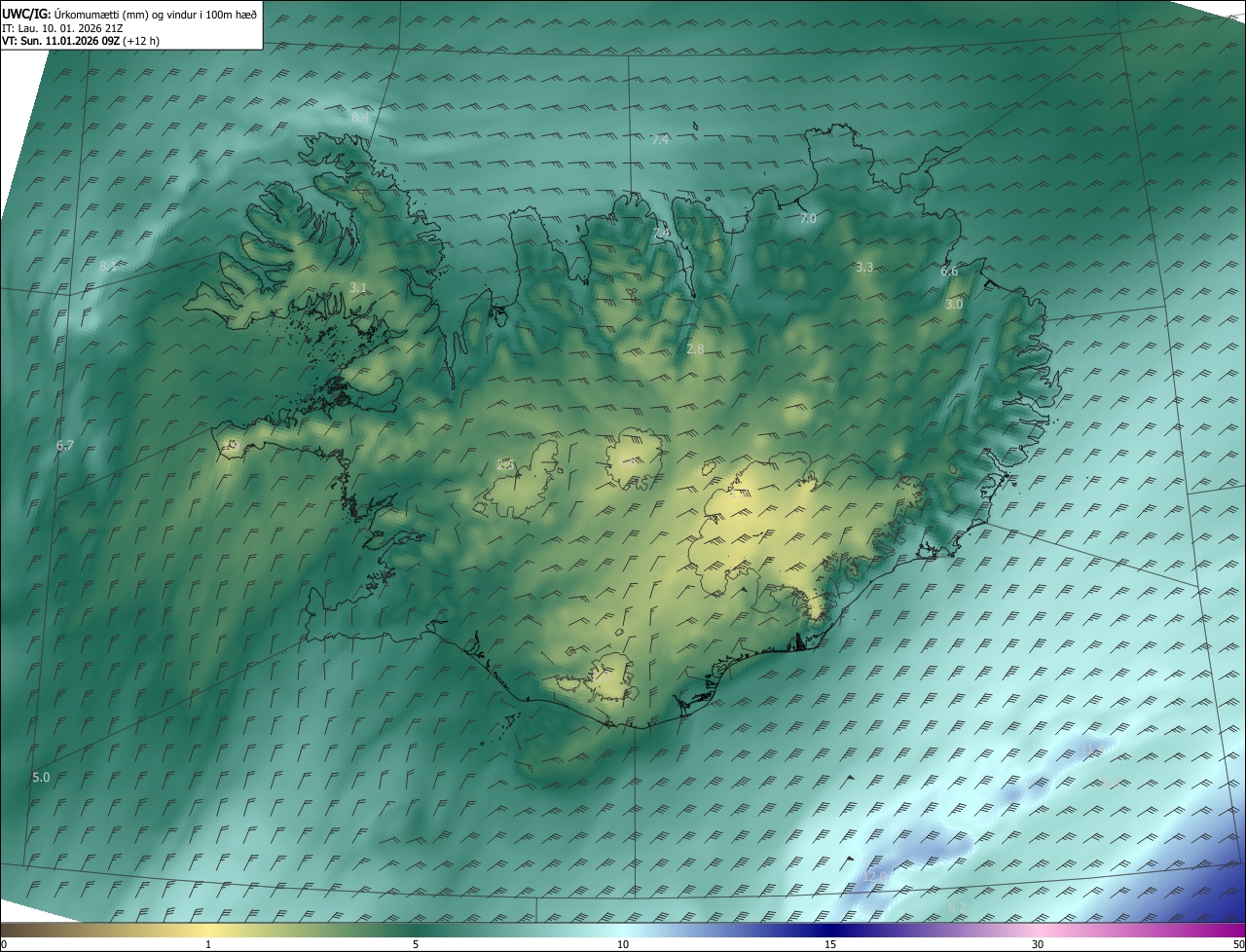Click the 8.1 value label on the map
Image resolution: width=1246 pixels, height=952 pixels.
click(x=108, y=267)
